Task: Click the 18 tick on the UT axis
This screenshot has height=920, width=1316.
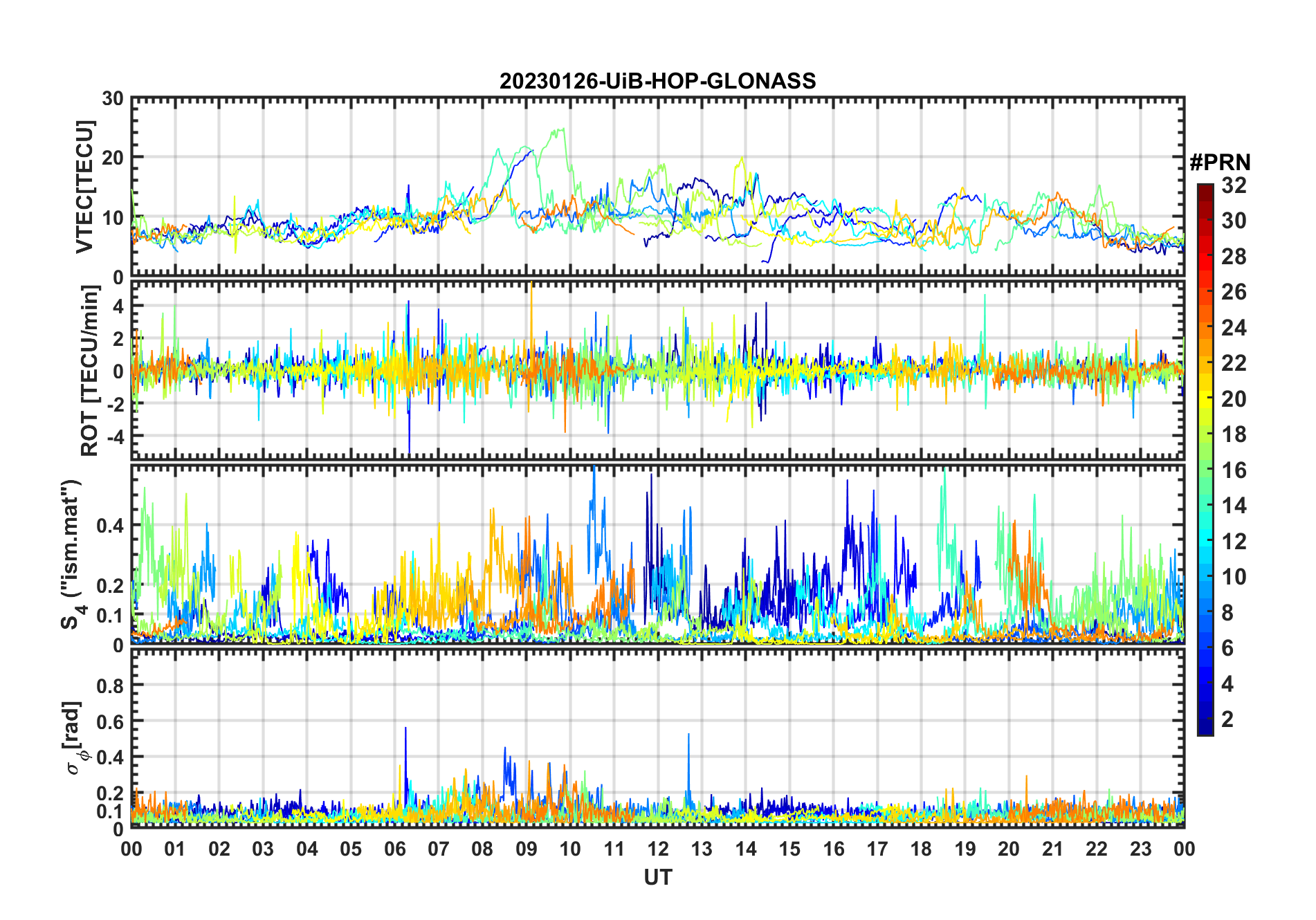Action: click(x=921, y=849)
